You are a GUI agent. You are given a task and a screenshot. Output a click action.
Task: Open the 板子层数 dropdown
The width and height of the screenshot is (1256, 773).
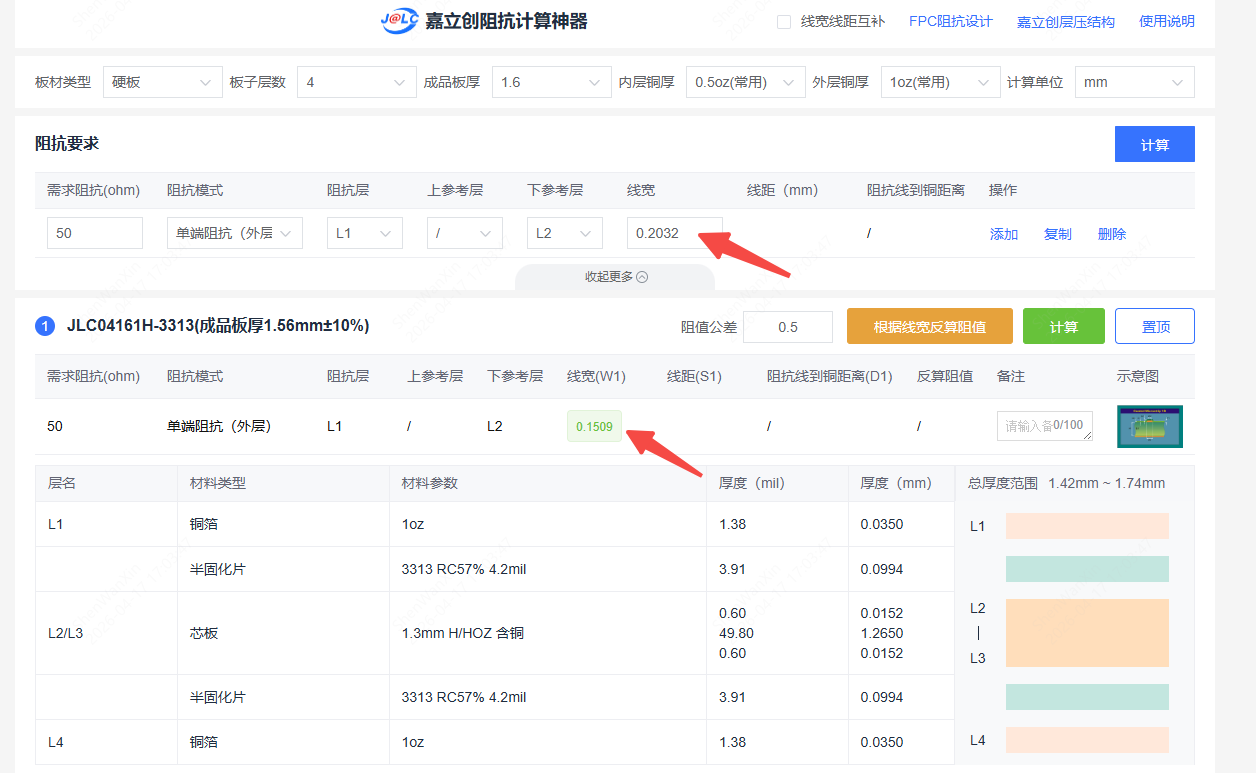(x=357, y=82)
